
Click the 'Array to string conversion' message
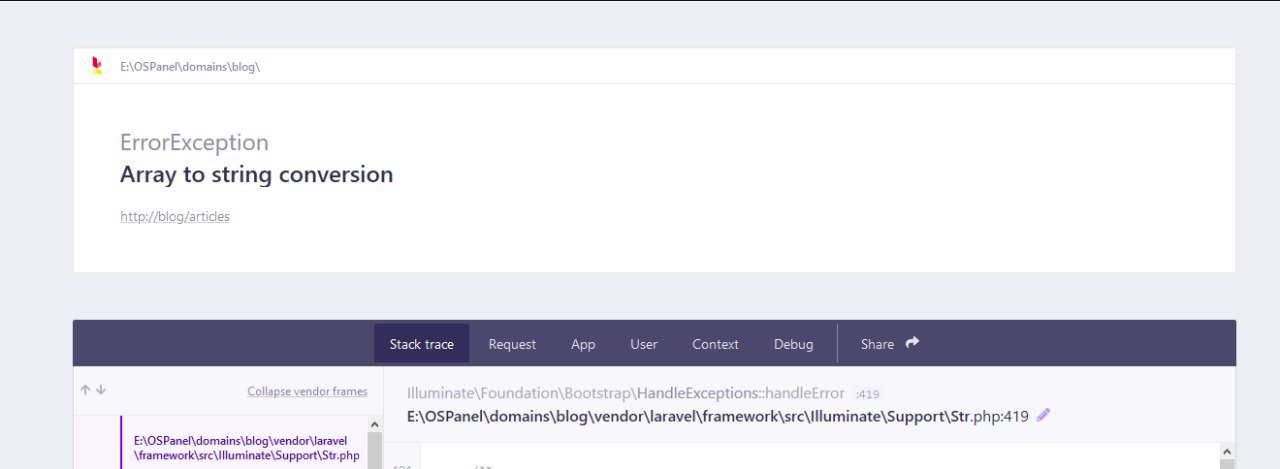(256, 174)
